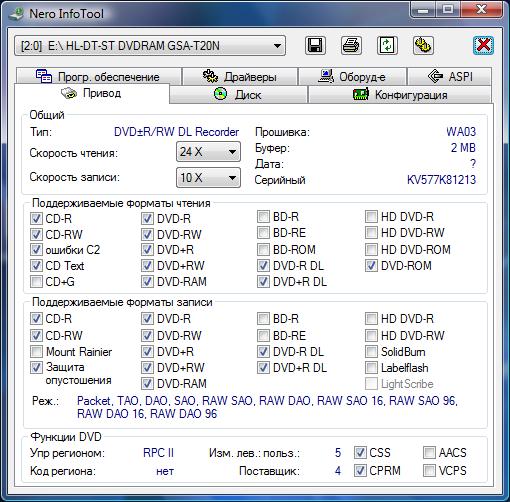This screenshot has height=502, width=510.
Task: Toggle Защита опустошения checkbox
Action: click(36, 367)
